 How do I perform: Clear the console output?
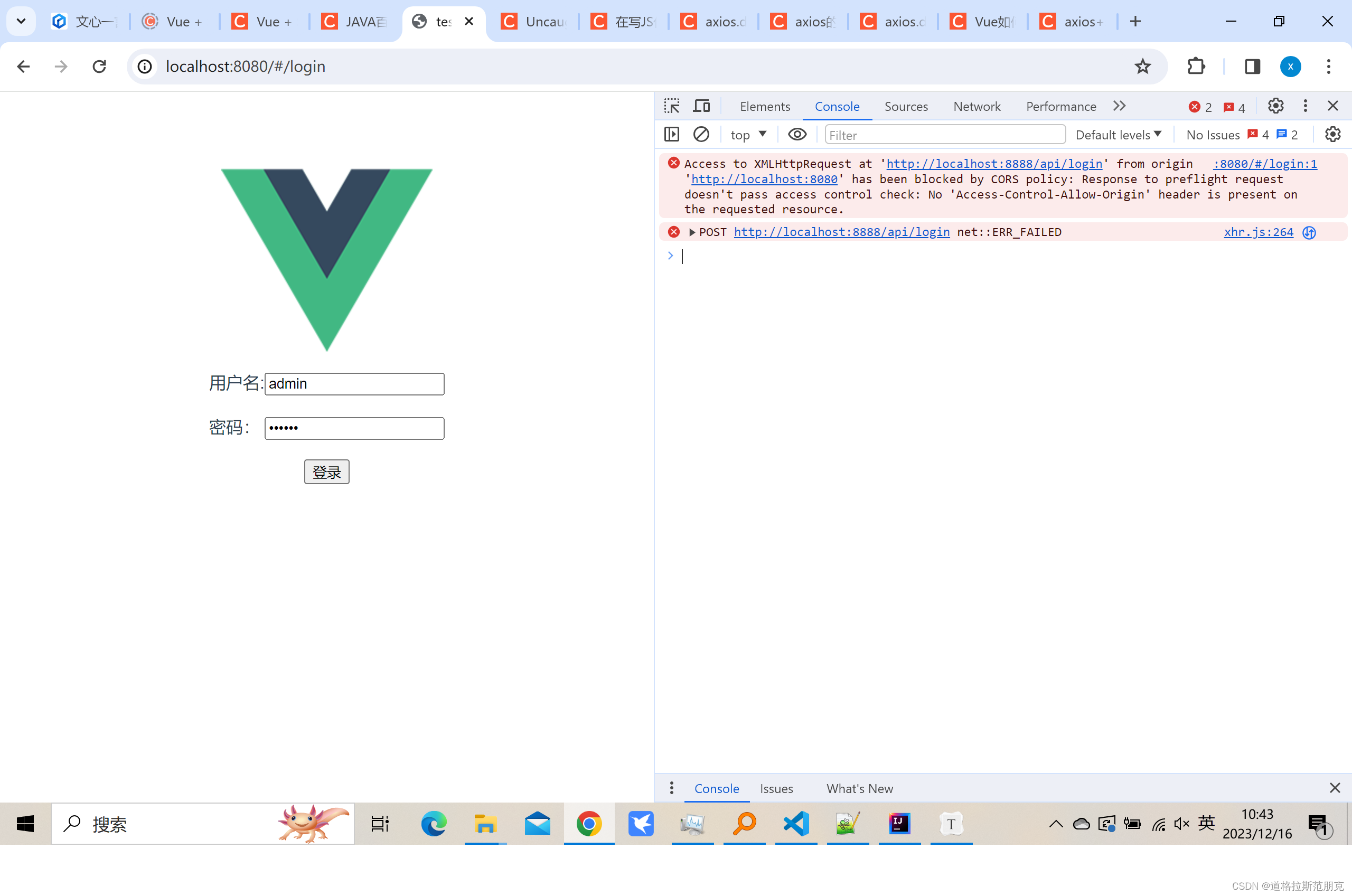coord(701,135)
